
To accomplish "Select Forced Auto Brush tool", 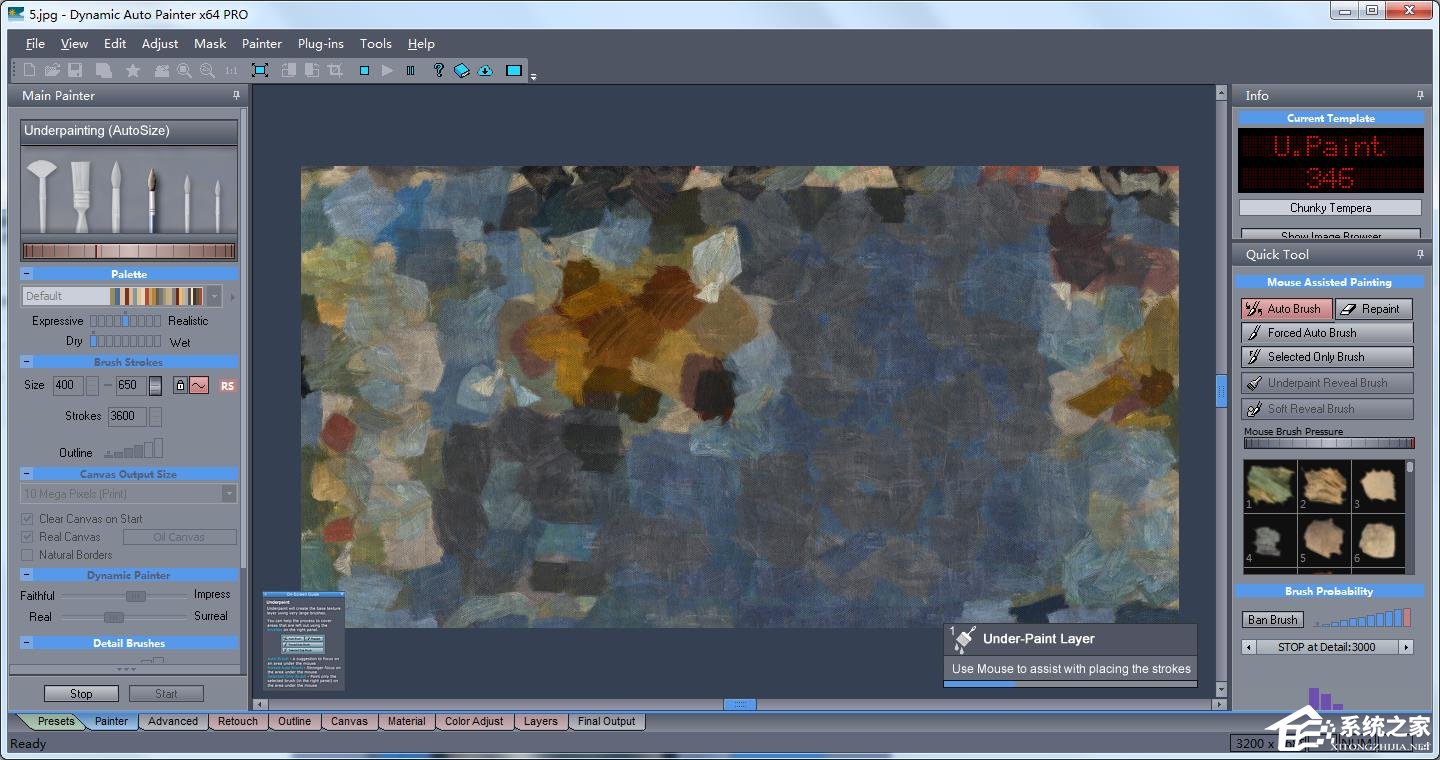I will tap(1327, 333).
